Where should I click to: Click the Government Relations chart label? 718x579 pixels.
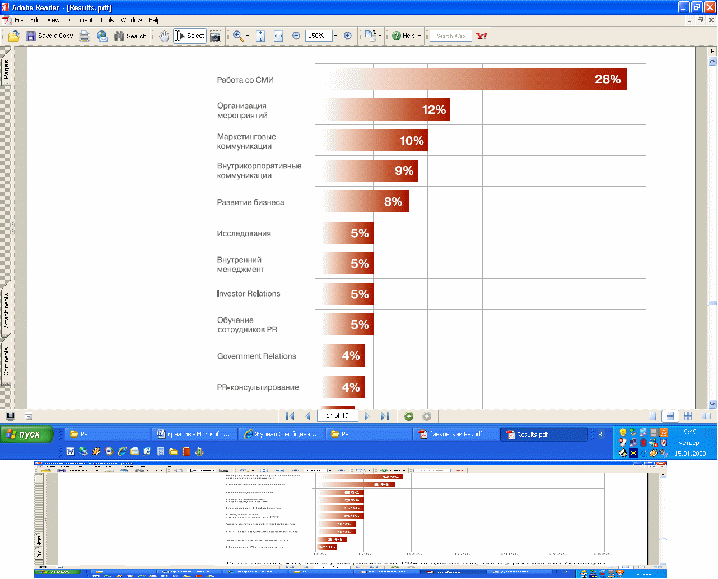tap(256, 356)
